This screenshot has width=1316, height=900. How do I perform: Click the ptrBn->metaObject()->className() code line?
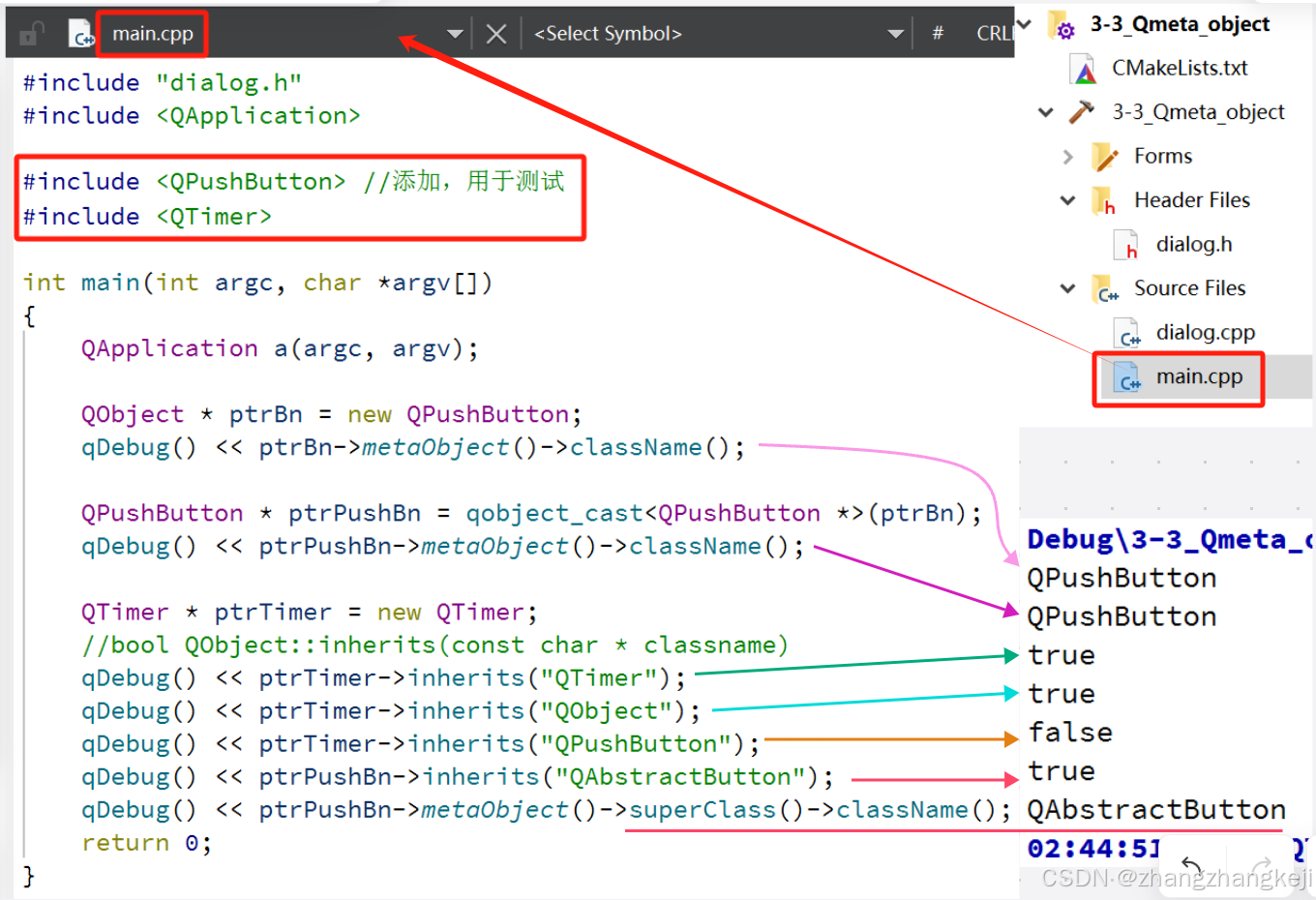click(413, 447)
